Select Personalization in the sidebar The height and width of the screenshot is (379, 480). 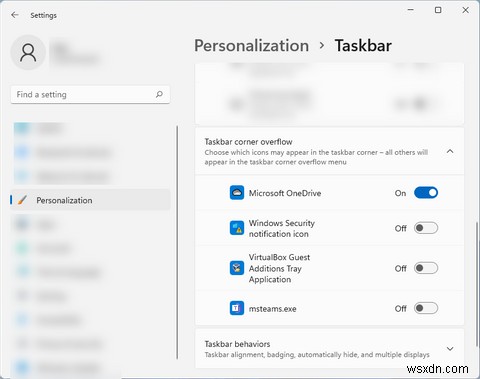click(x=90, y=200)
